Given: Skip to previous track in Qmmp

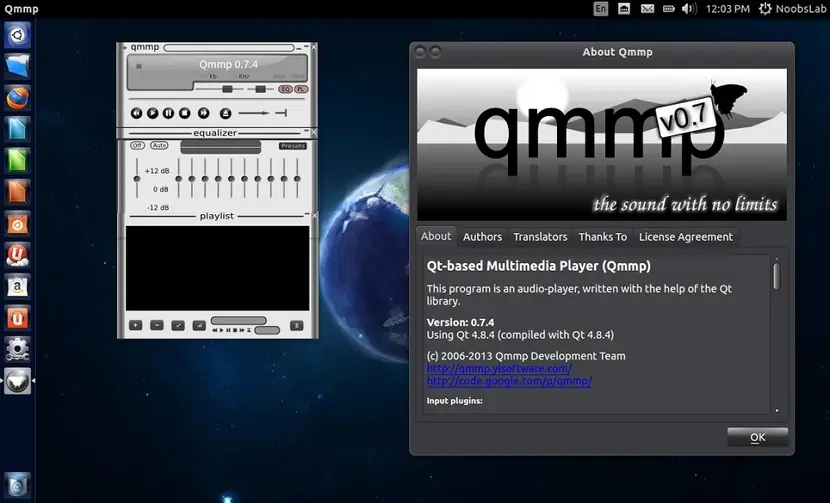Looking at the screenshot, I should point(136,113).
